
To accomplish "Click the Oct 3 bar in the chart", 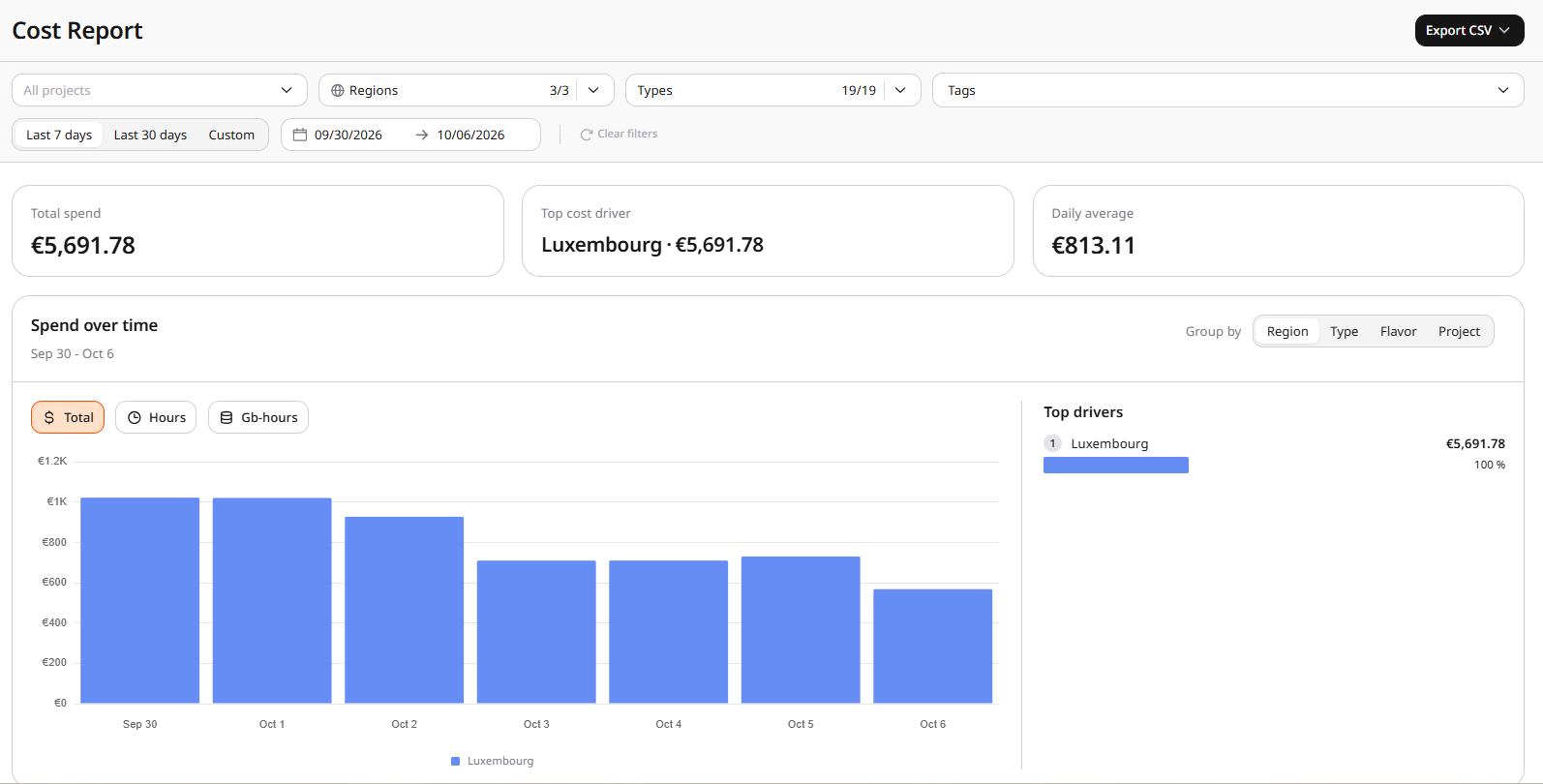I will [x=536, y=632].
